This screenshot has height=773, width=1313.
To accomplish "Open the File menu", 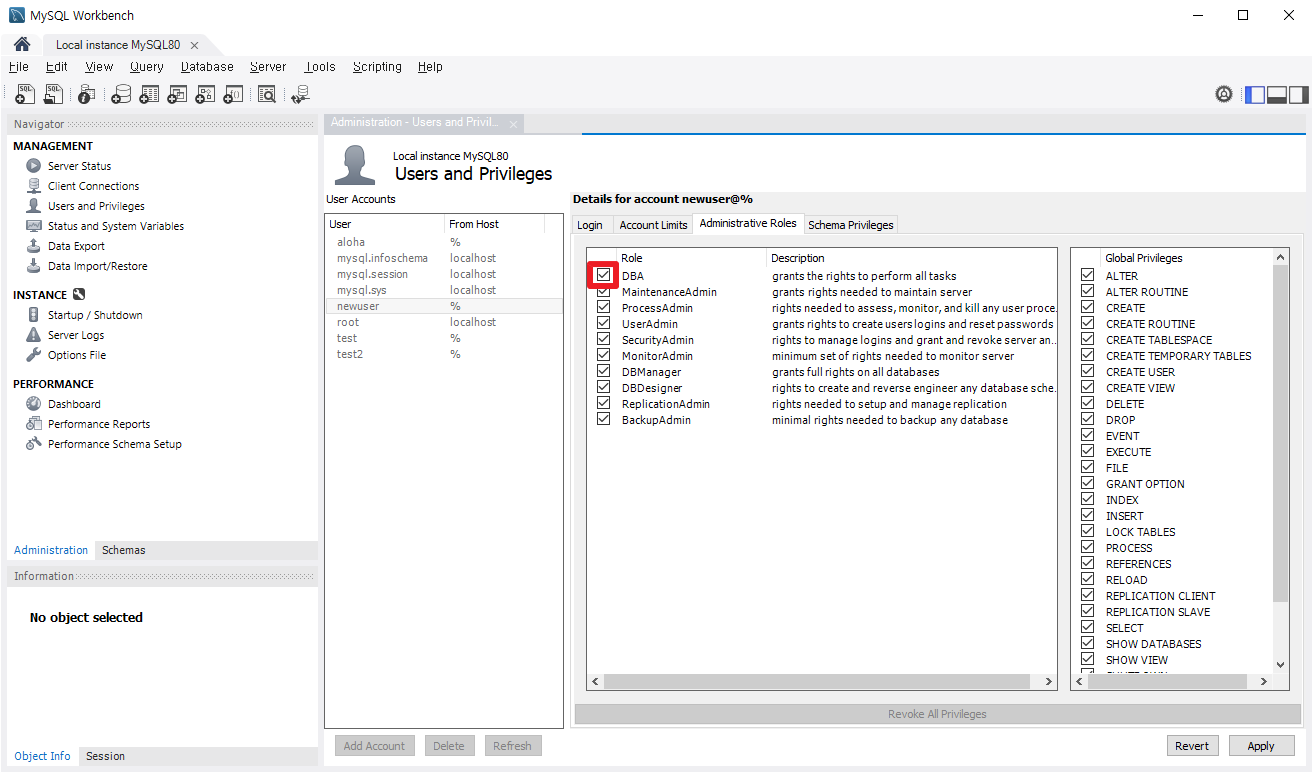I will (x=19, y=67).
